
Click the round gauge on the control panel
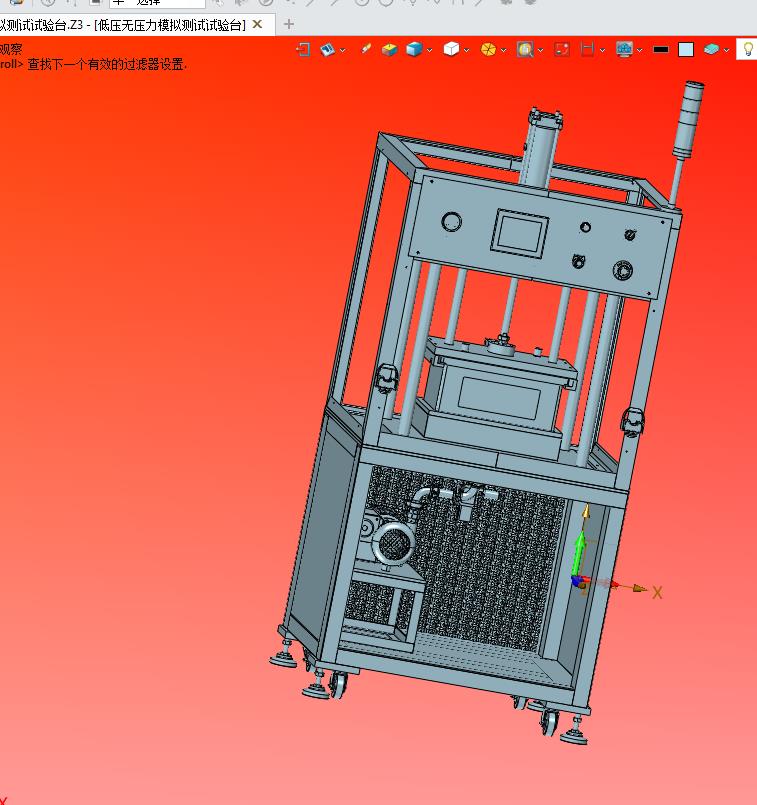click(451, 221)
